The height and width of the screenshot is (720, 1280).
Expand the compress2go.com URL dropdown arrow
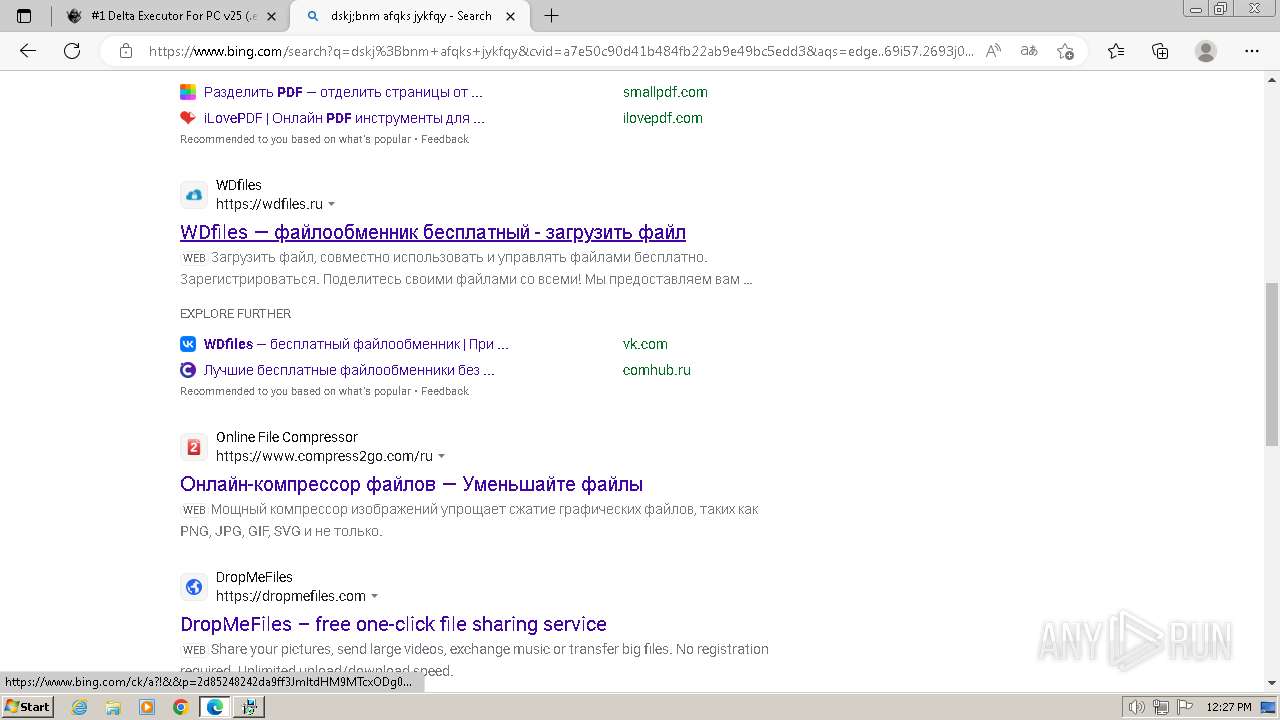coord(442,456)
